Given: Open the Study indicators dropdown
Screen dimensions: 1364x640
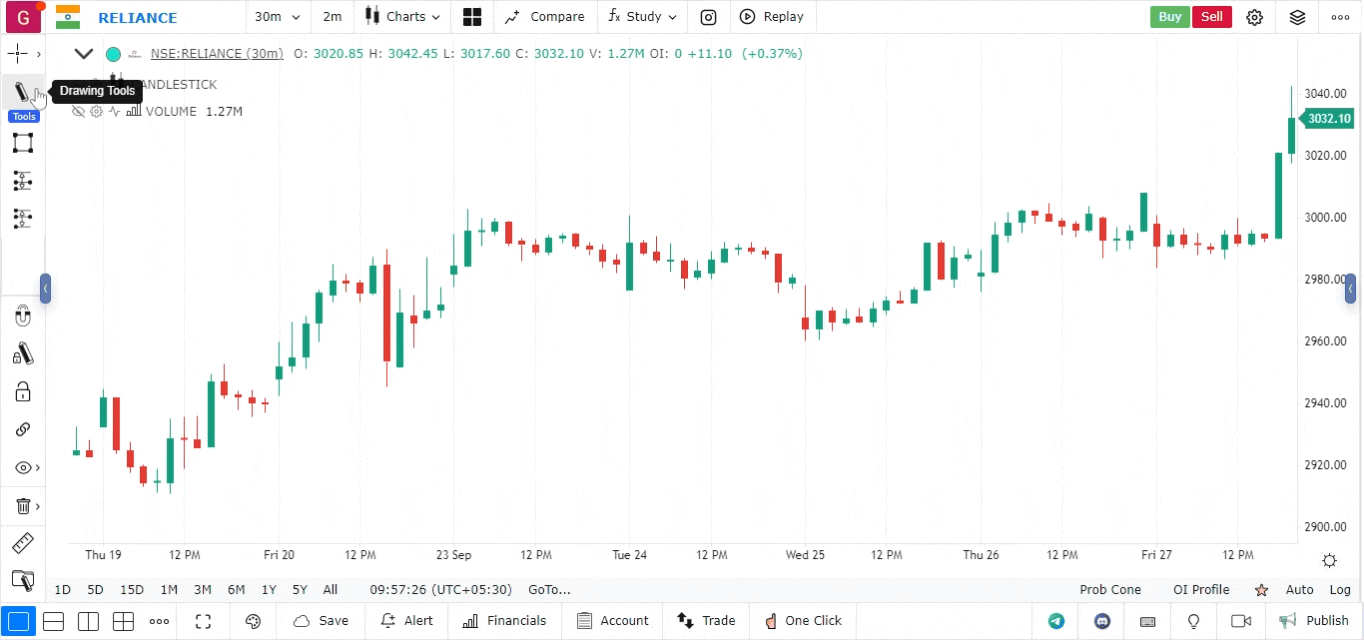Looking at the screenshot, I should pos(643,17).
